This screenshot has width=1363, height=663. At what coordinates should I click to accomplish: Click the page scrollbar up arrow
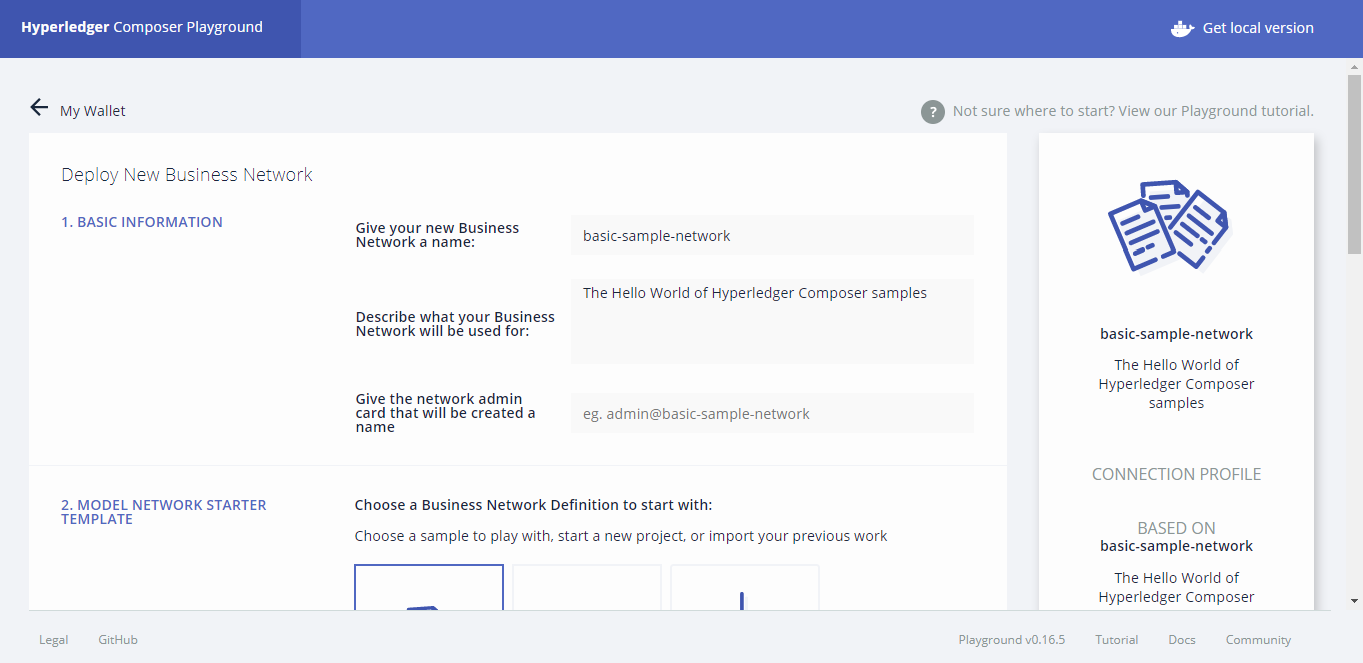(x=1355, y=66)
